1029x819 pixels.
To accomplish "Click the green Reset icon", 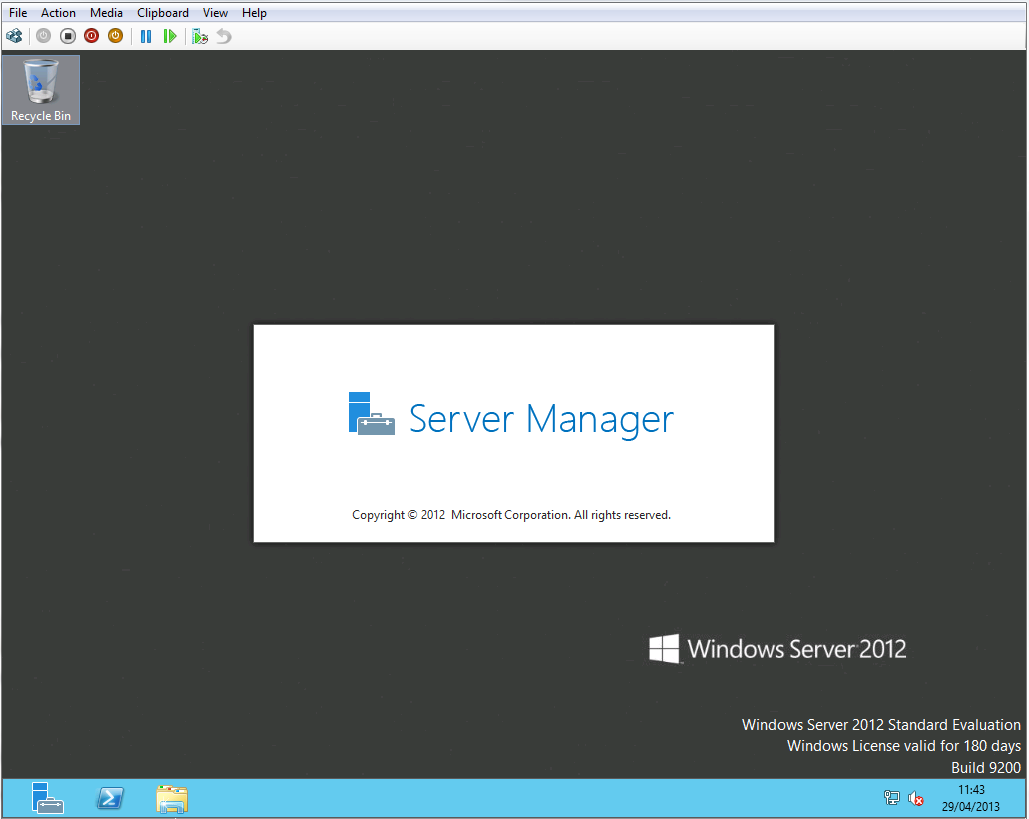I will click(170, 36).
